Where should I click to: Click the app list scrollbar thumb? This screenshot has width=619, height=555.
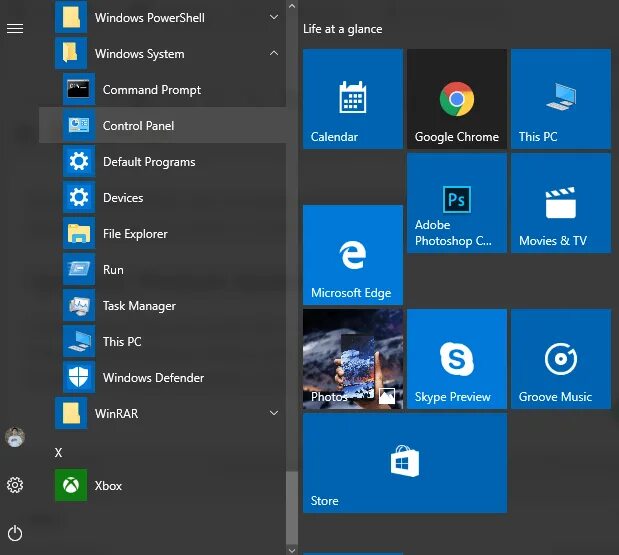[292, 508]
